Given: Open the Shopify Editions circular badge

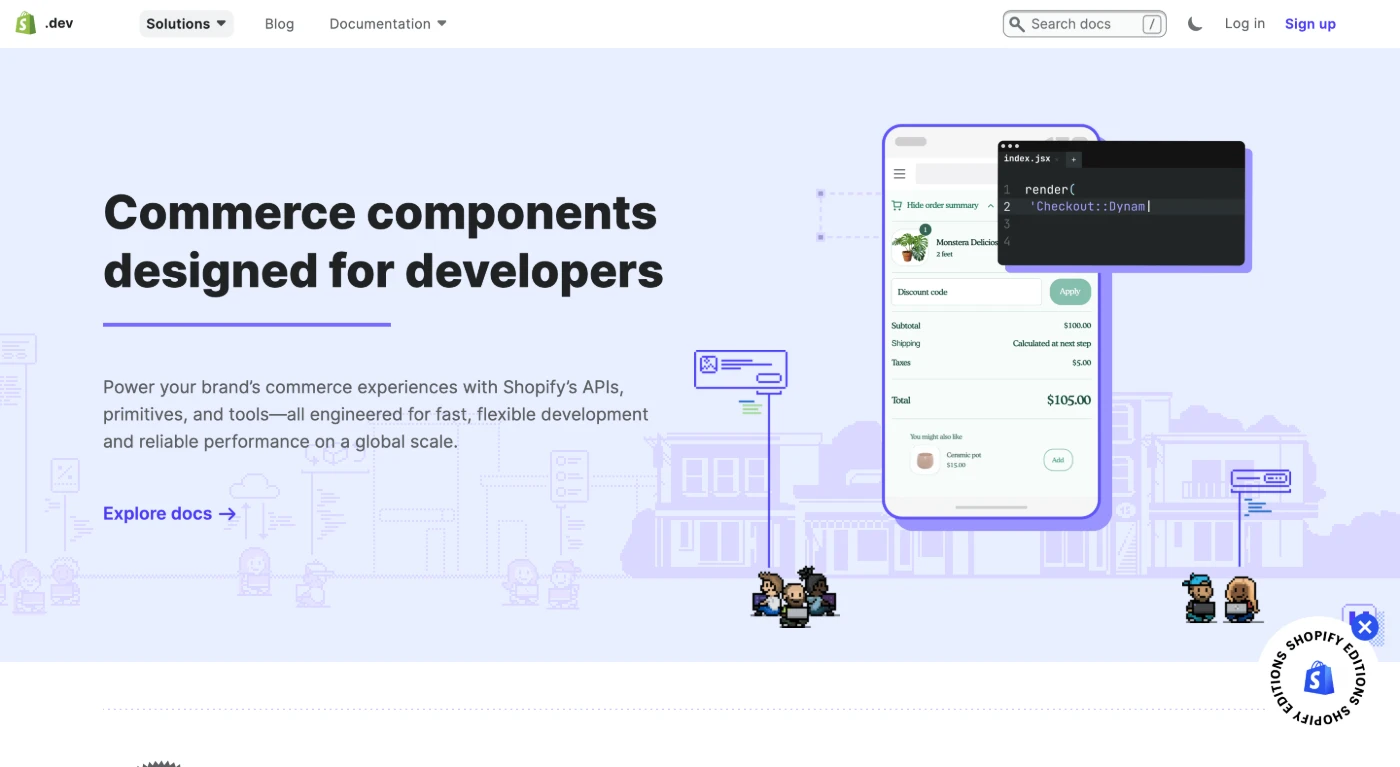Looking at the screenshot, I should click(1318, 680).
